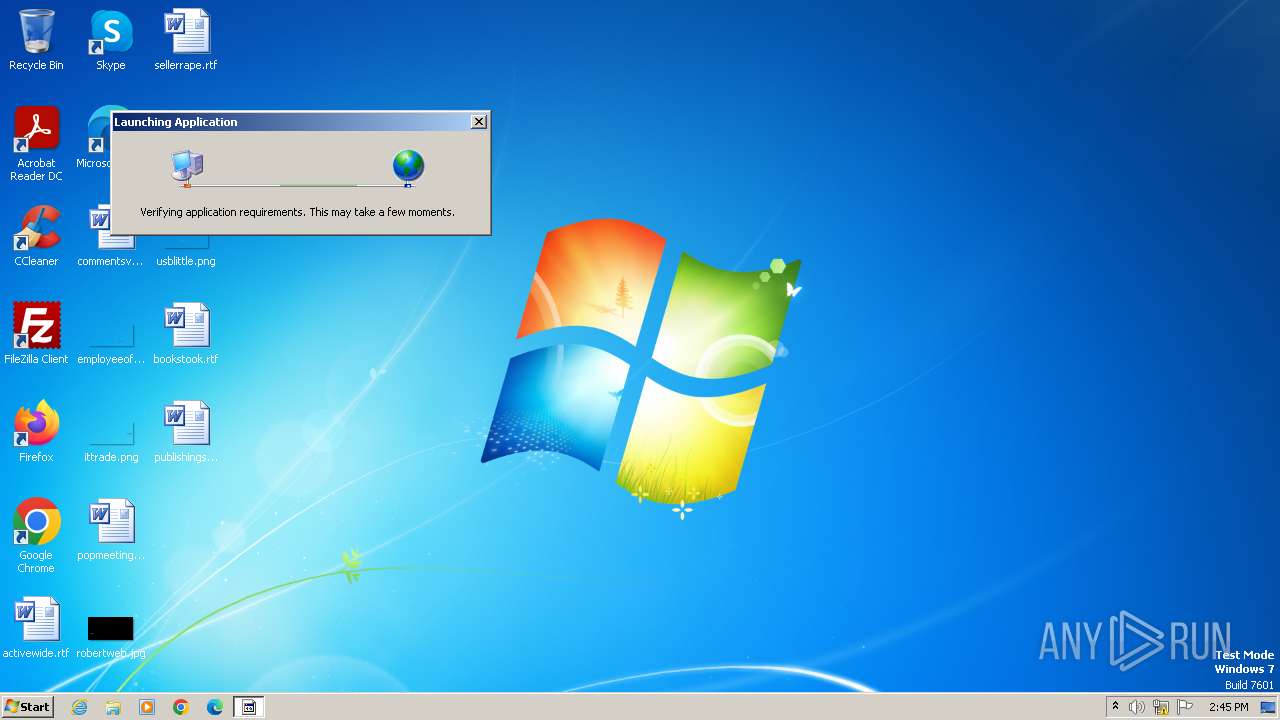Viewport: 1280px width, 720px height.
Task: Click the dialog's progress bar
Action: click(x=298, y=185)
